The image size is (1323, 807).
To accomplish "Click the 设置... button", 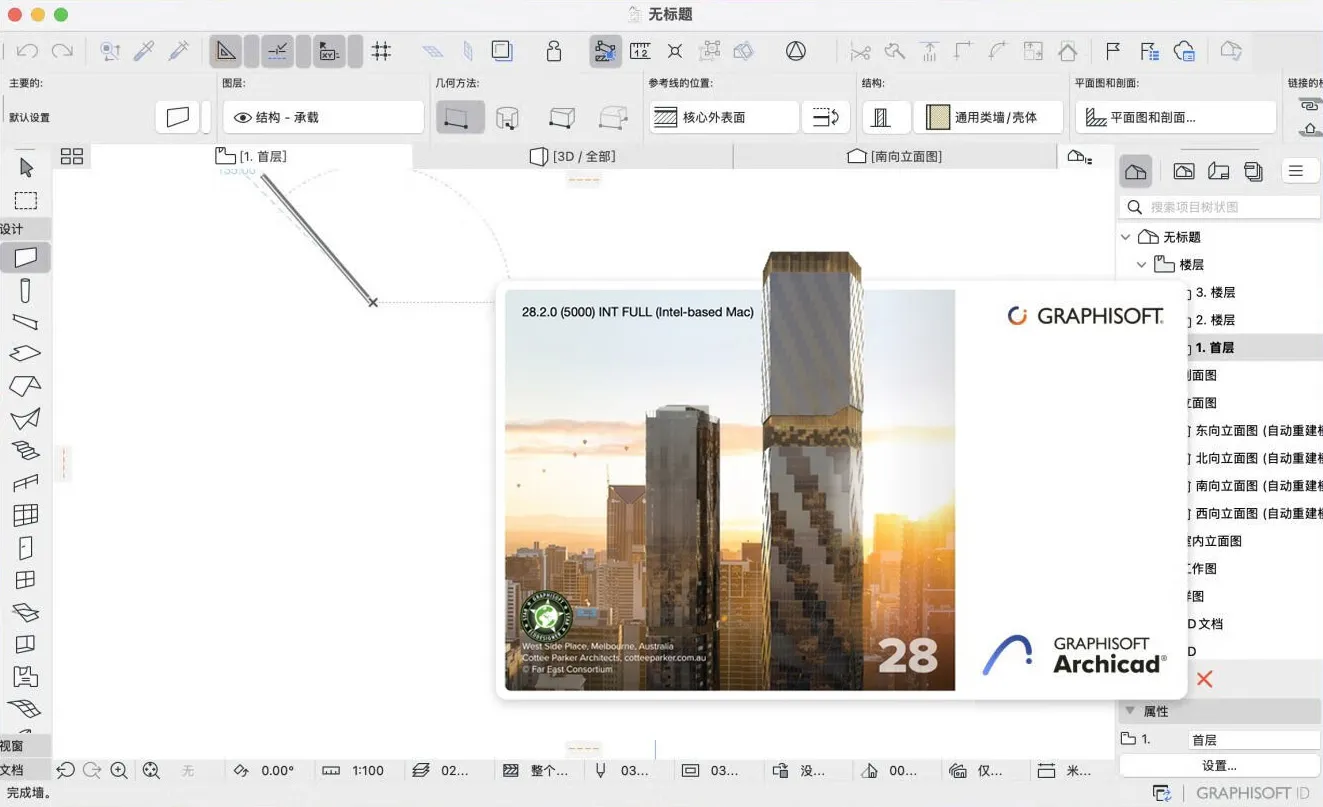I will (1219, 766).
